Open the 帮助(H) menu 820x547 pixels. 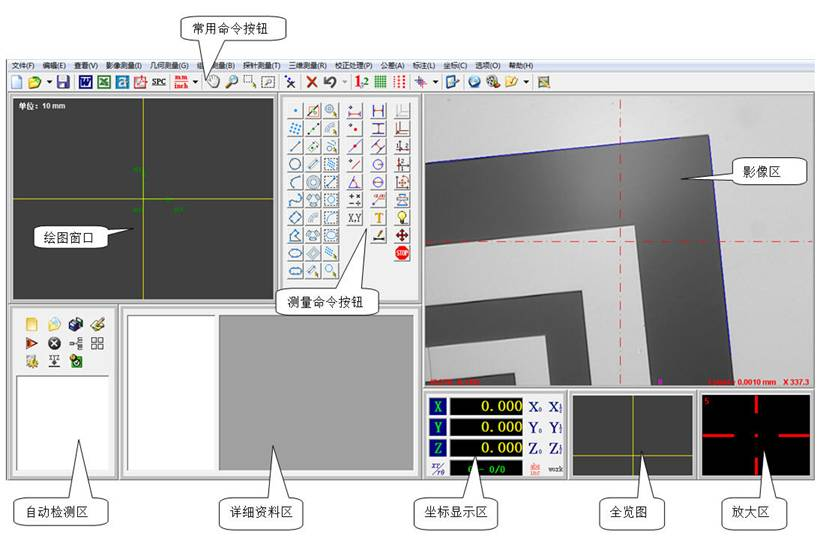tap(521, 65)
